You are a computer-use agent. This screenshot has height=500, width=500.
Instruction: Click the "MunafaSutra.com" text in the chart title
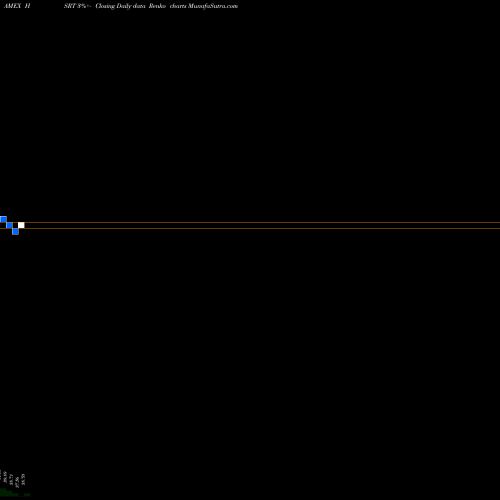pos(213,6)
